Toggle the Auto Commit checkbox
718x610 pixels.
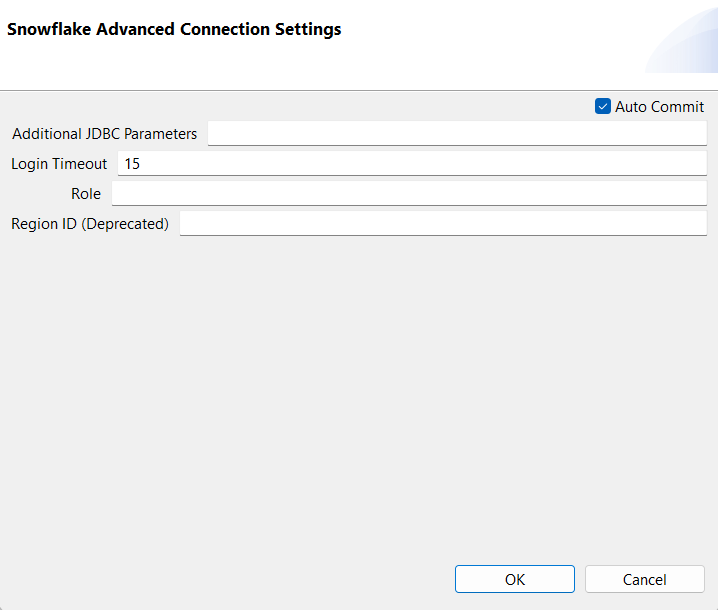click(603, 106)
